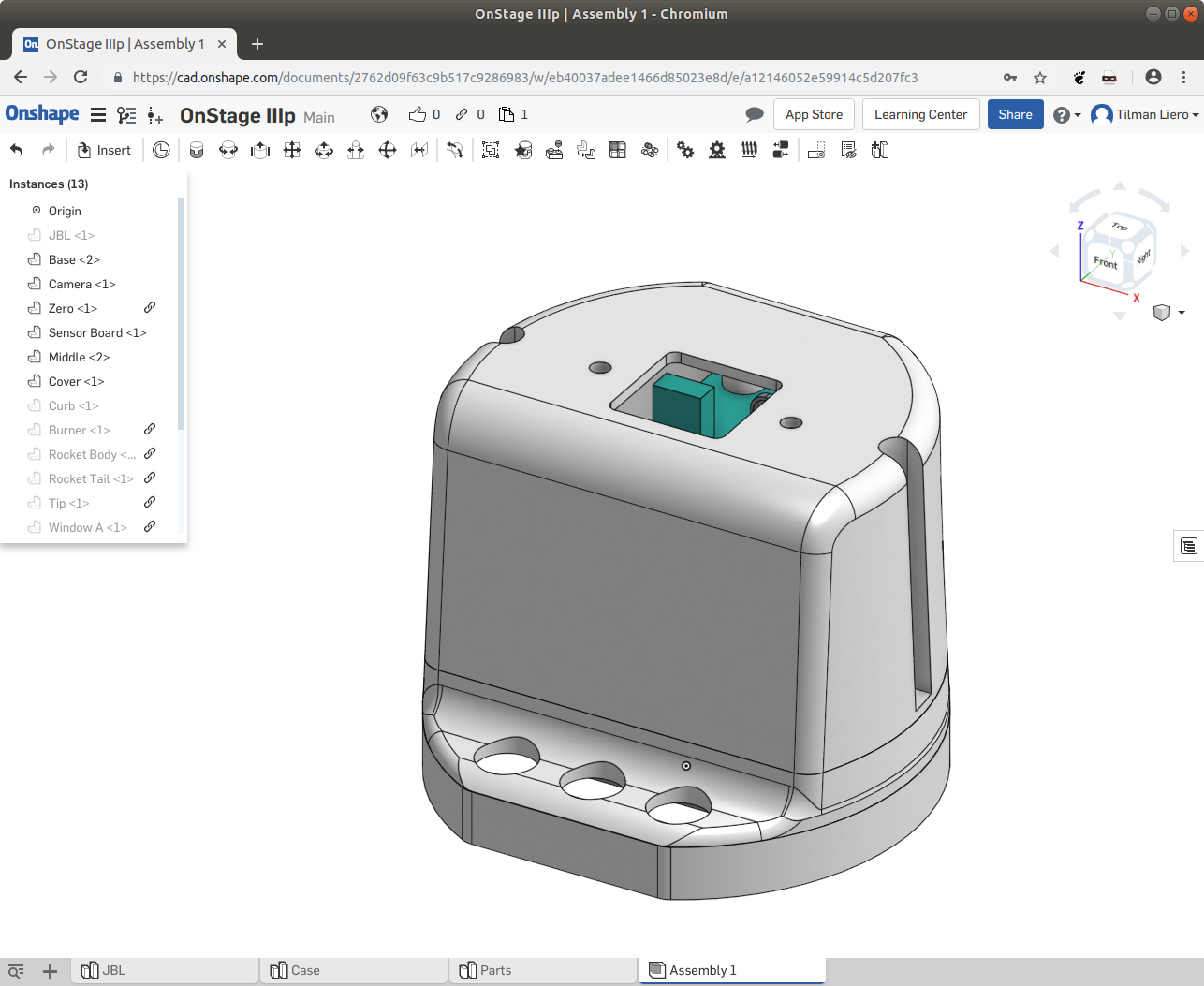This screenshot has height=986, width=1204.
Task: Select the Pin slot mate tool
Action: (x=356, y=150)
